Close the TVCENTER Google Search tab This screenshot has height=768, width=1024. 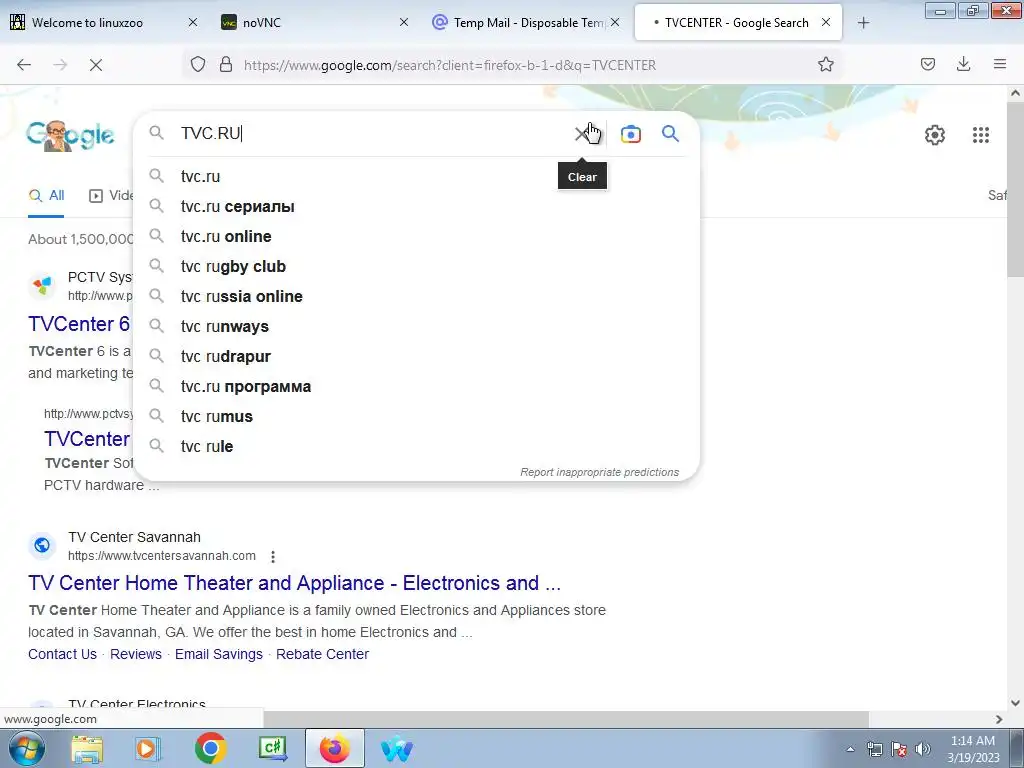click(826, 22)
